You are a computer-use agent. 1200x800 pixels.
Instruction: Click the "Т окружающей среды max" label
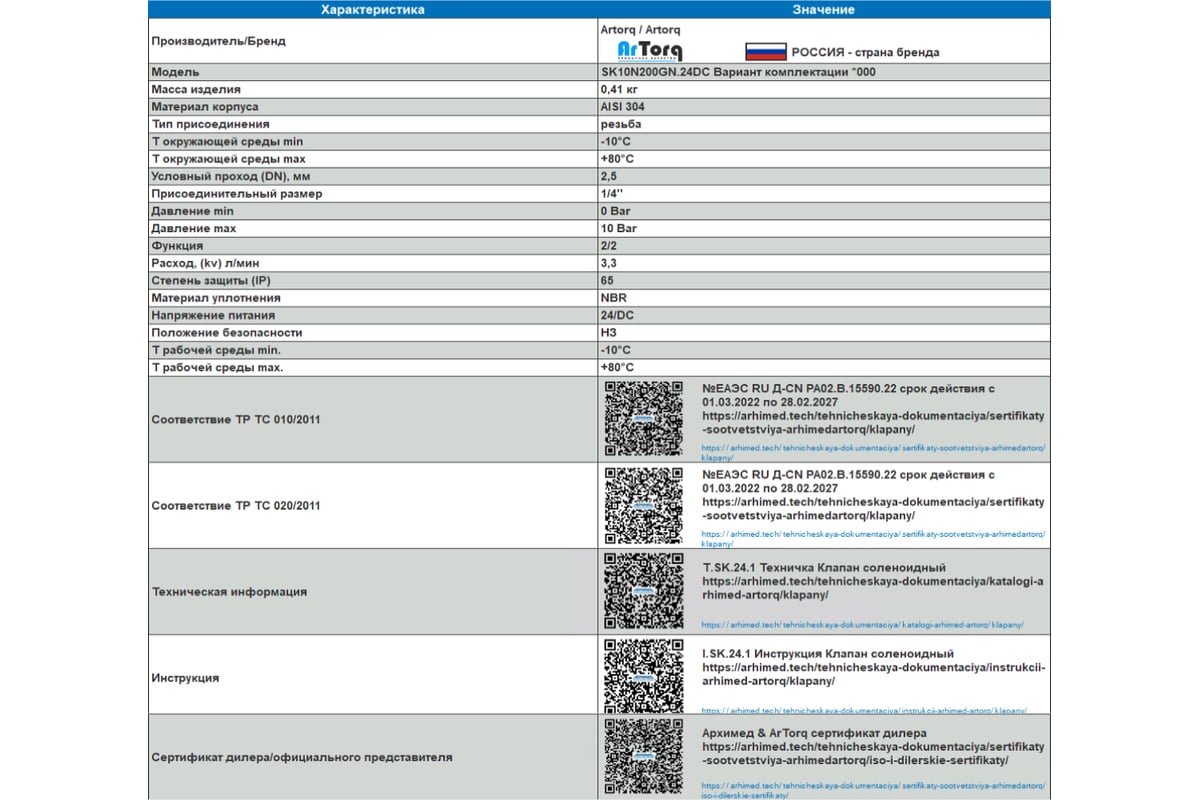point(228,159)
